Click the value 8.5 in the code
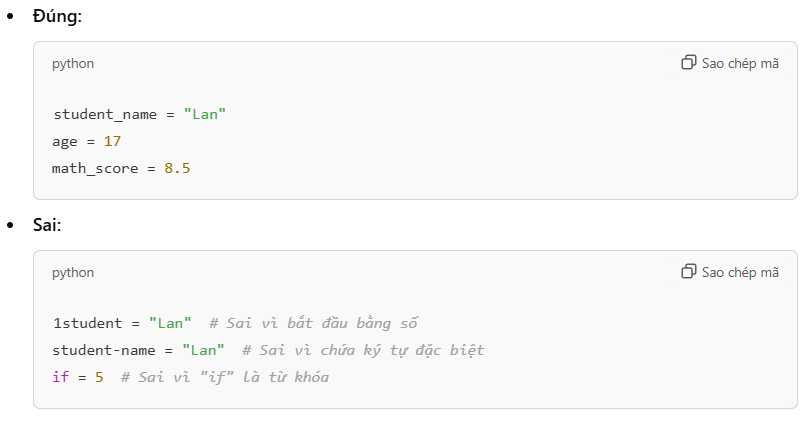Image resolution: width=806 pixels, height=422 pixels. (177, 169)
